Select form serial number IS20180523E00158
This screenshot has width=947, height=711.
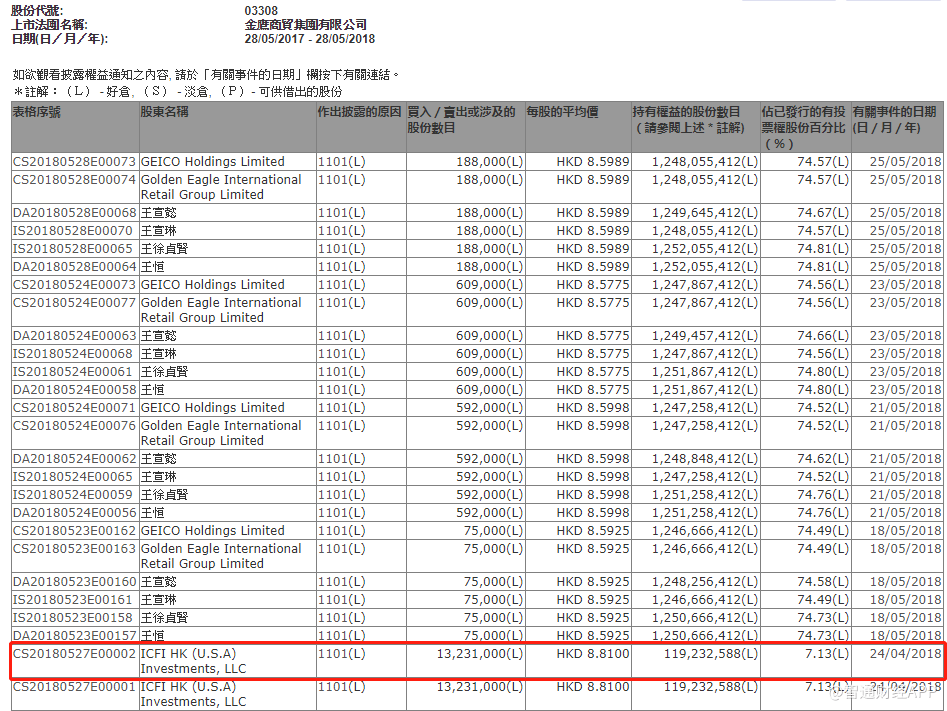72,618
